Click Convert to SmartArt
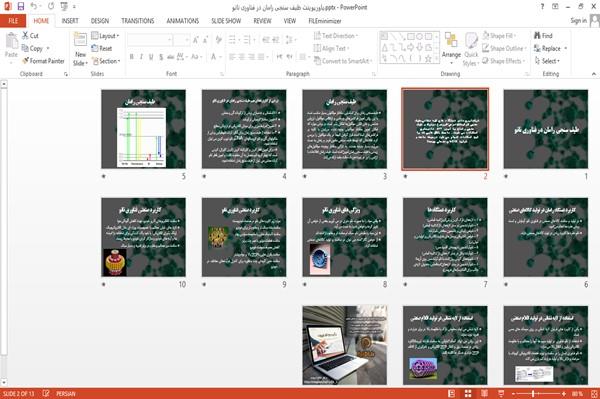Viewport: 600px width, 399px height. [x=342, y=61]
